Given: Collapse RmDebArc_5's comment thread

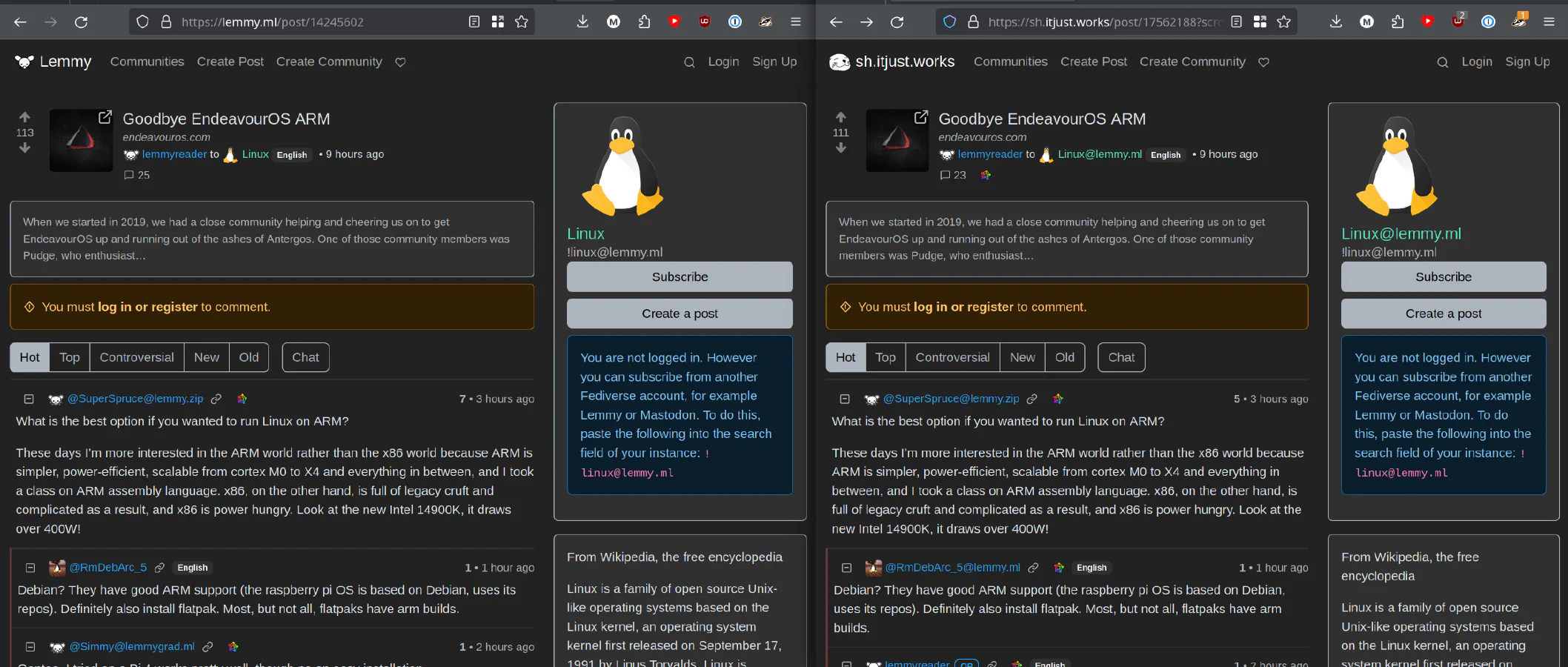Looking at the screenshot, I should [30, 568].
